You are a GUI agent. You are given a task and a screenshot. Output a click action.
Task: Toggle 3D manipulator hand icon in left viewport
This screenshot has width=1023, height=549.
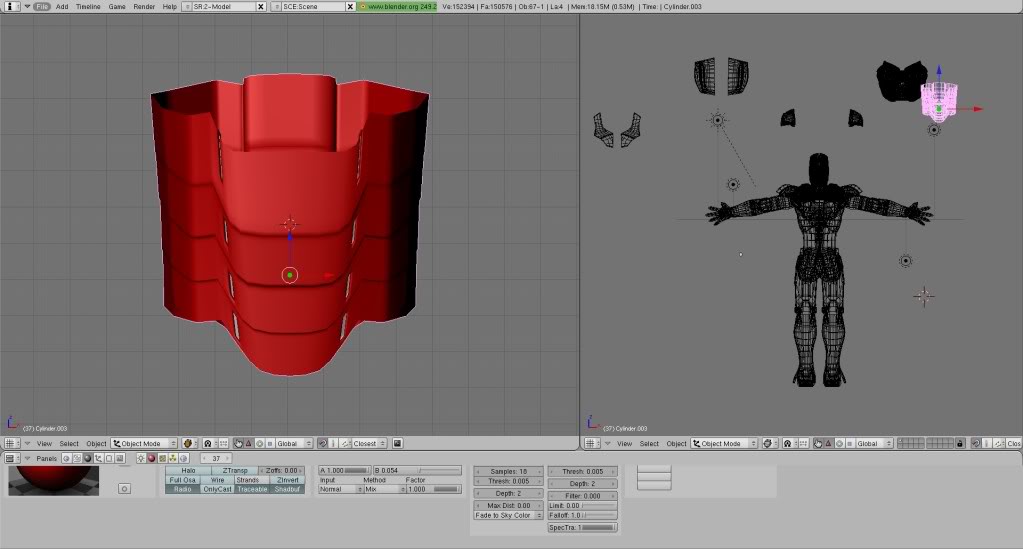click(x=239, y=443)
